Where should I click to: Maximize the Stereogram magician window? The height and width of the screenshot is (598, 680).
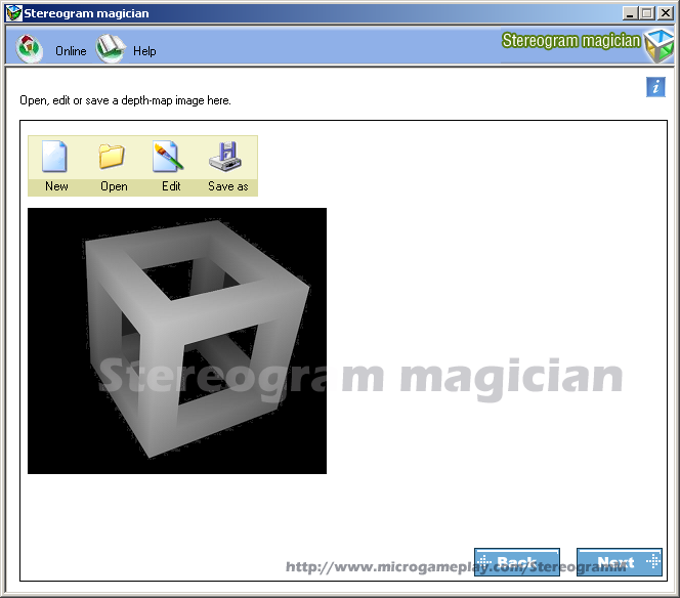(647, 13)
